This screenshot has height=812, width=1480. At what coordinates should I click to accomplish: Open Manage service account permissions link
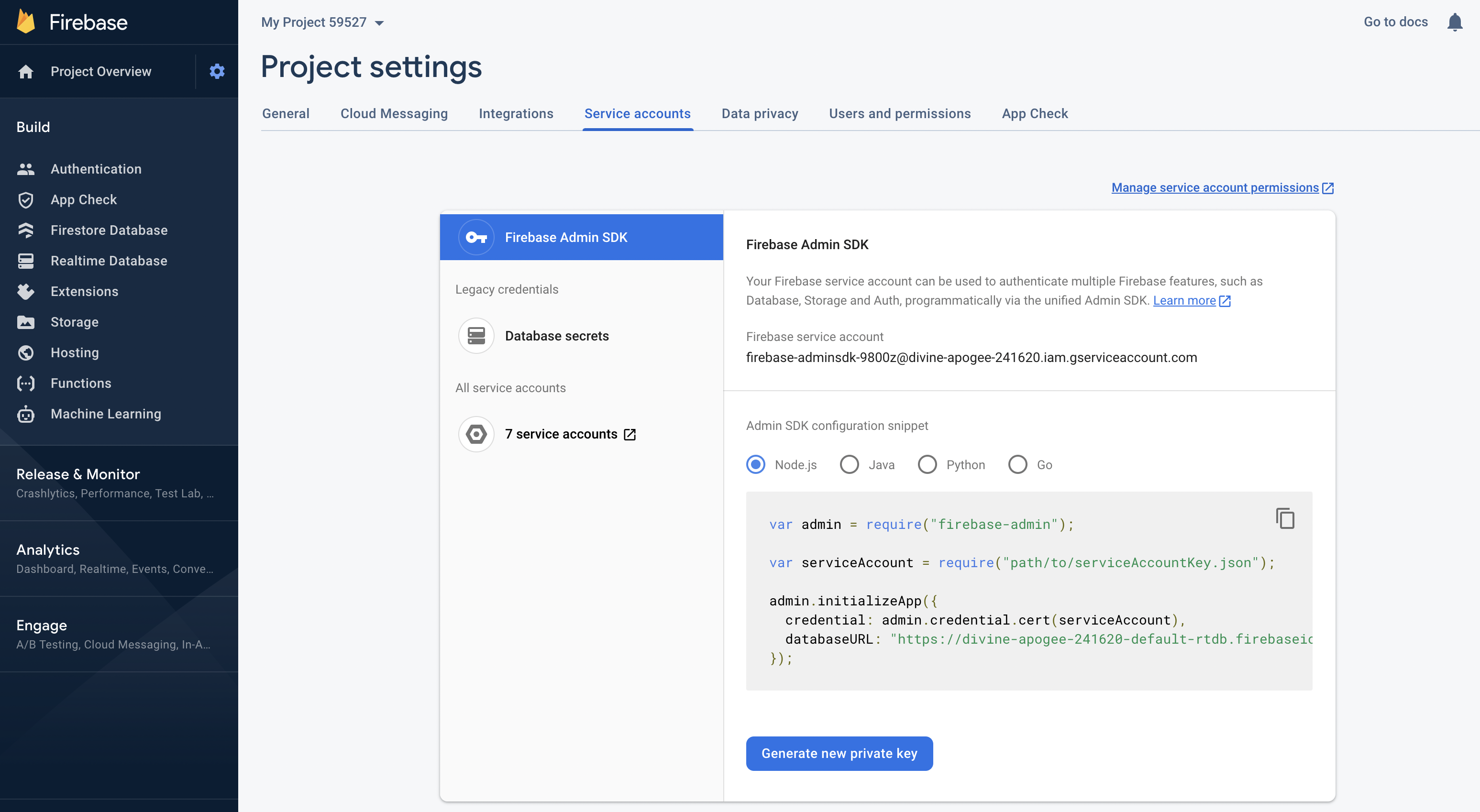pyautogui.click(x=1215, y=188)
